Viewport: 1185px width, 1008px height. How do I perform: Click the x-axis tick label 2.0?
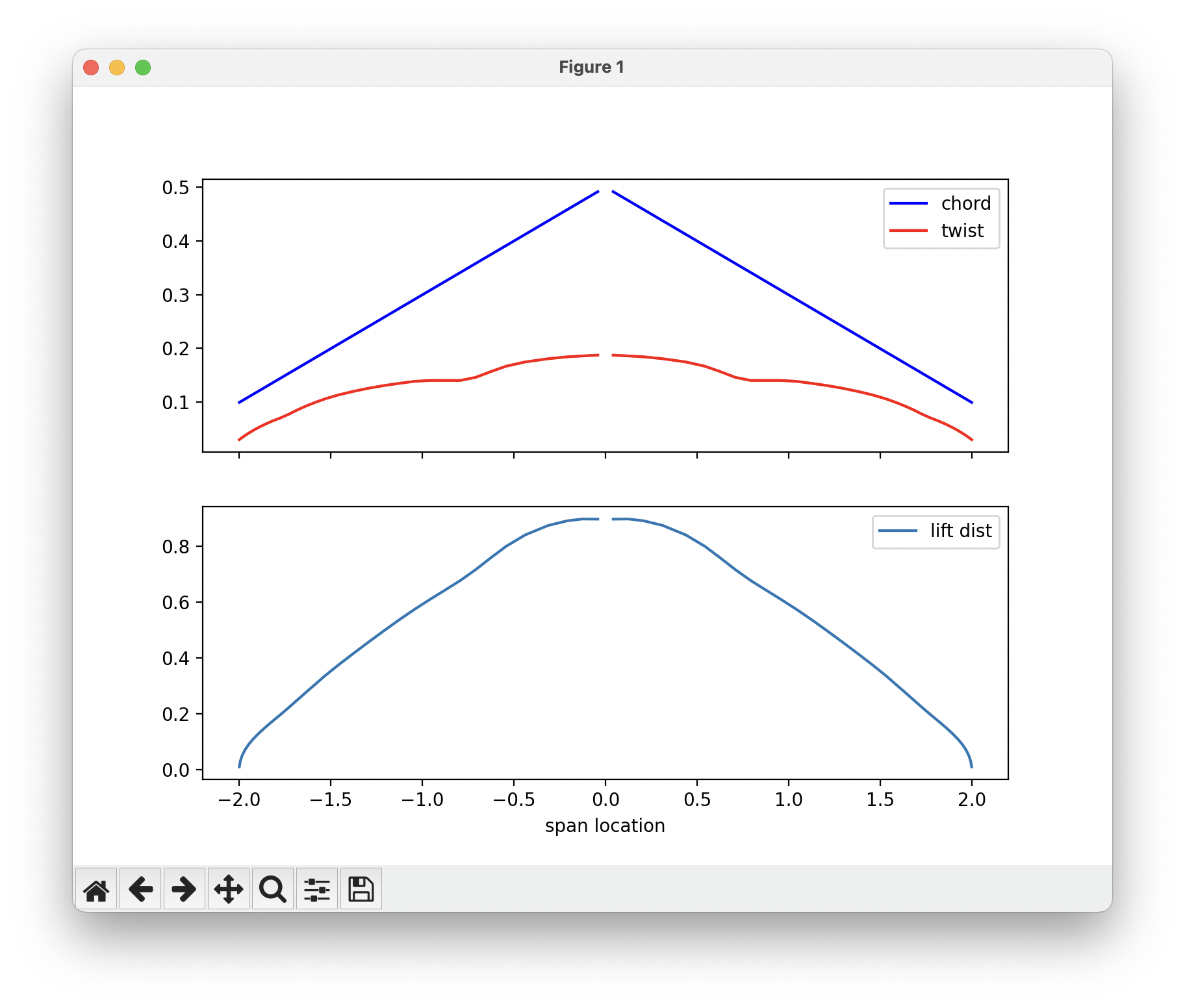pyautogui.click(x=972, y=800)
